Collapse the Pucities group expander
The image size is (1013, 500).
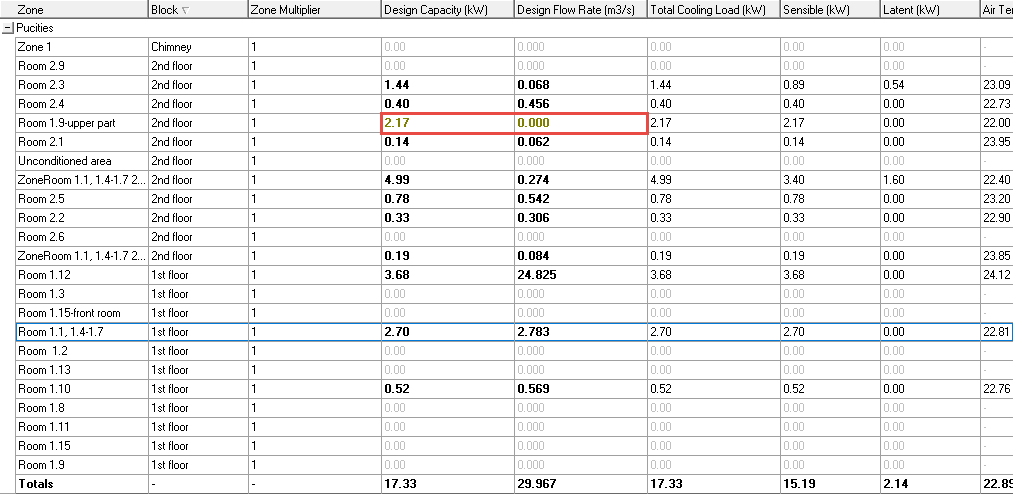8,28
